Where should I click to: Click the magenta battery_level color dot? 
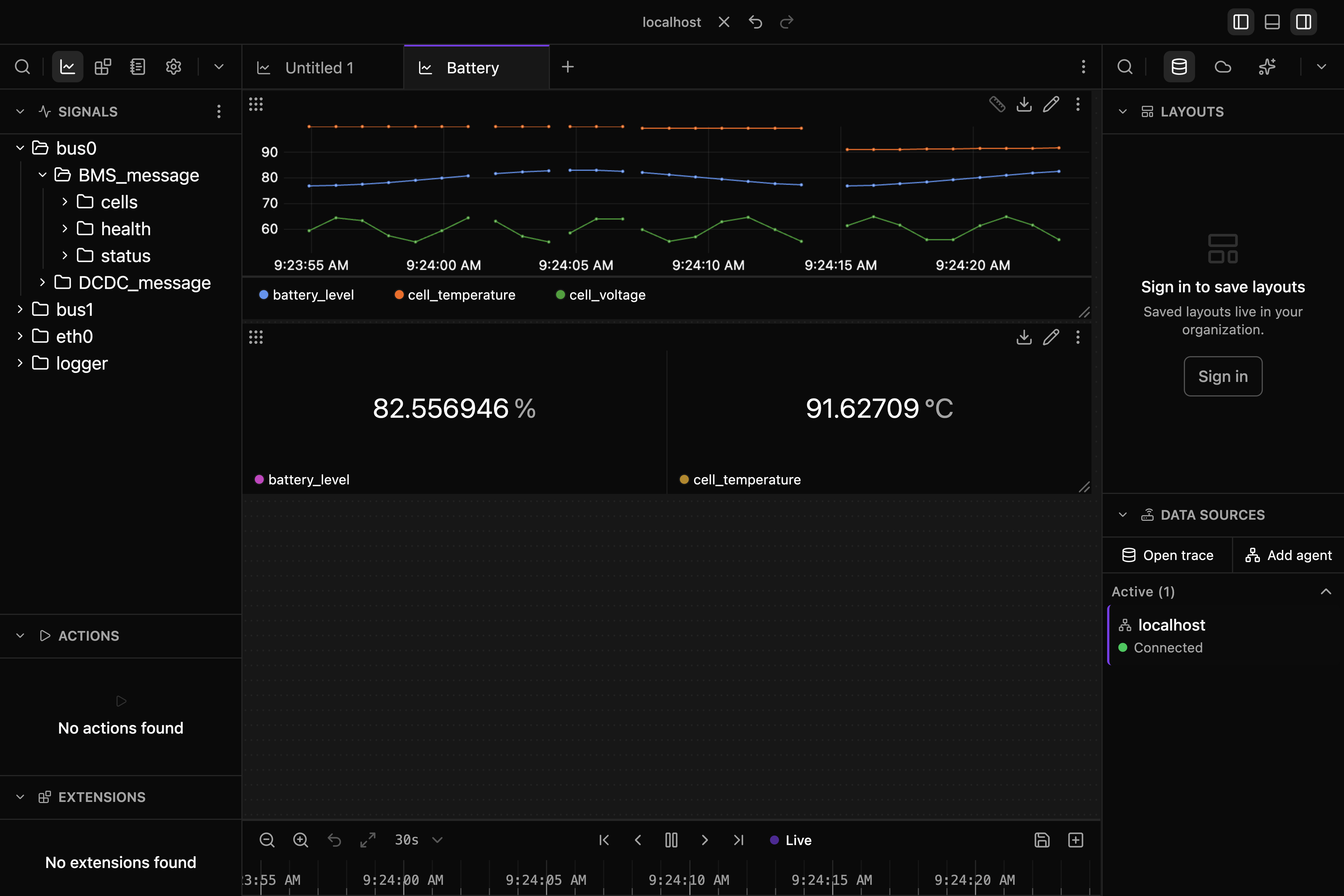tap(260, 479)
